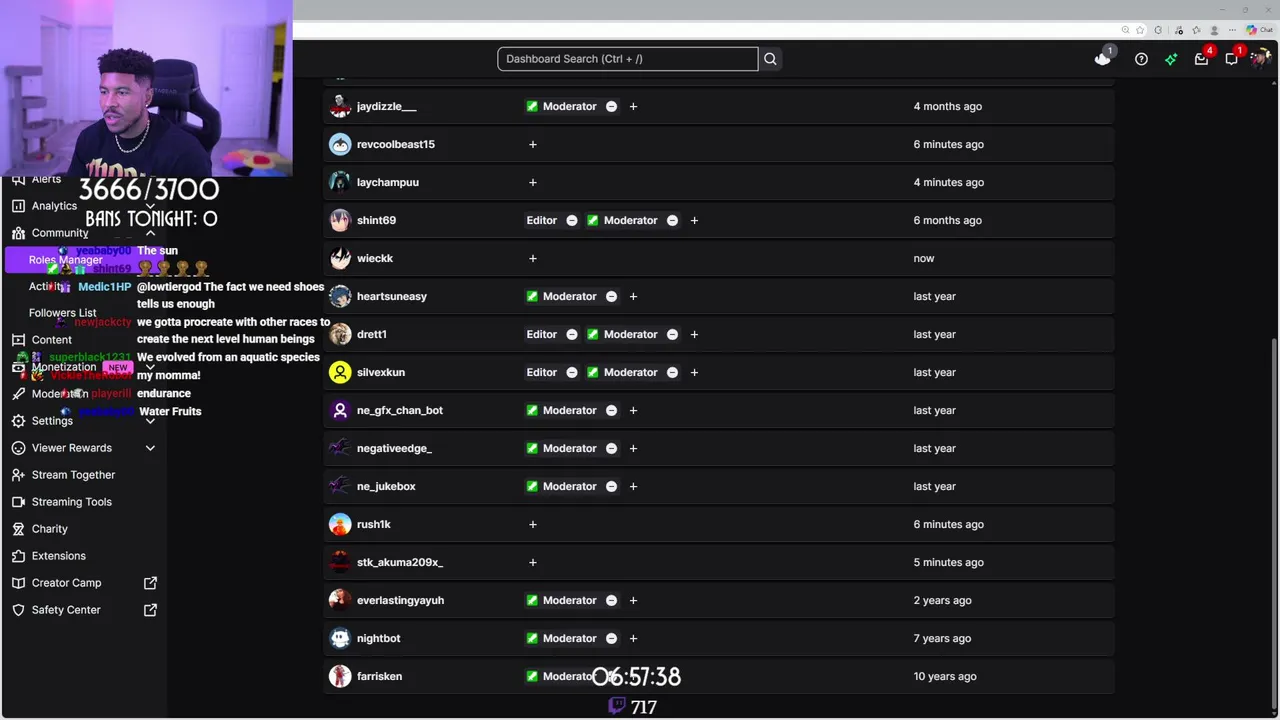1280x720 pixels.
Task: Add another role to nightbot
Action: point(633,638)
